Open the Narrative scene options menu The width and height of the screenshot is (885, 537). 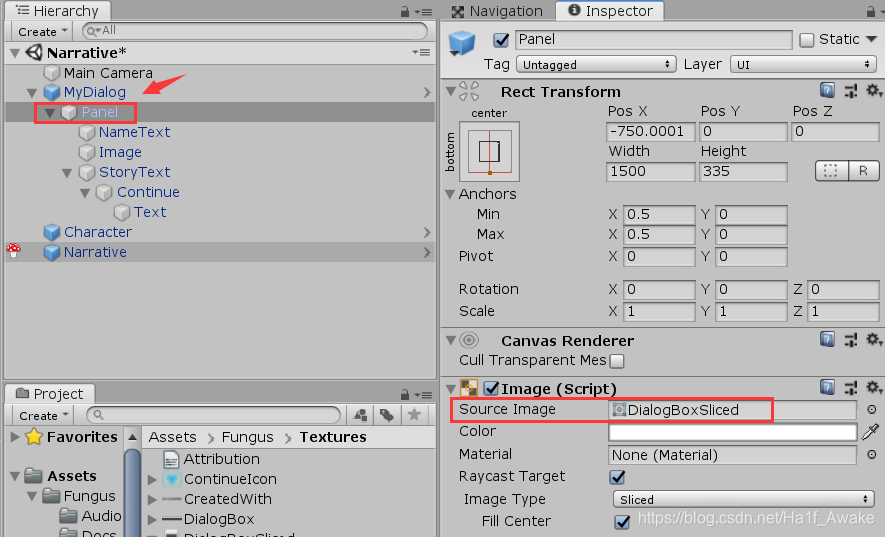421,52
